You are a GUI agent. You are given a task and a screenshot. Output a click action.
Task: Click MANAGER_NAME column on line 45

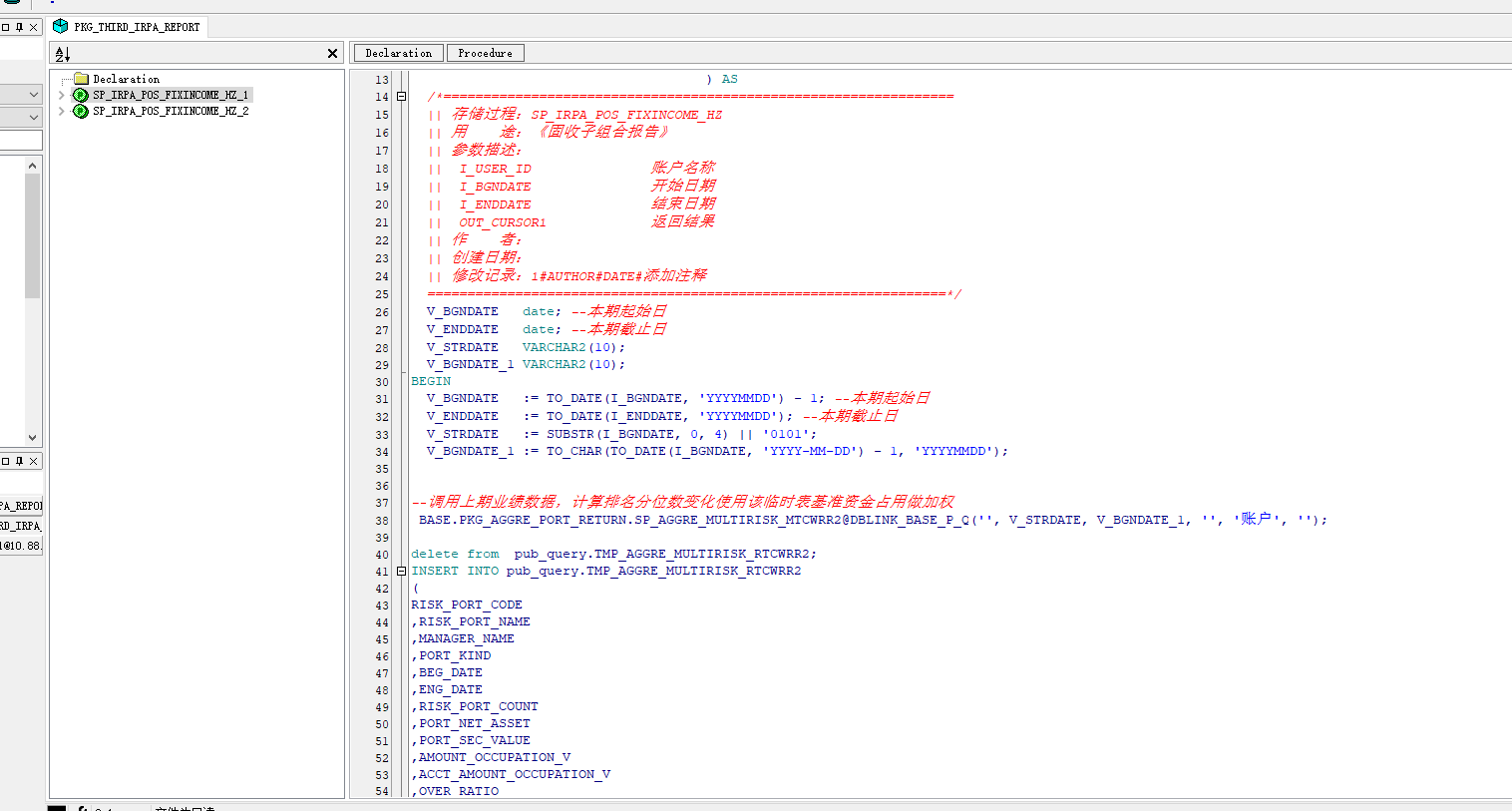pyautogui.click(x=467, y=638)
